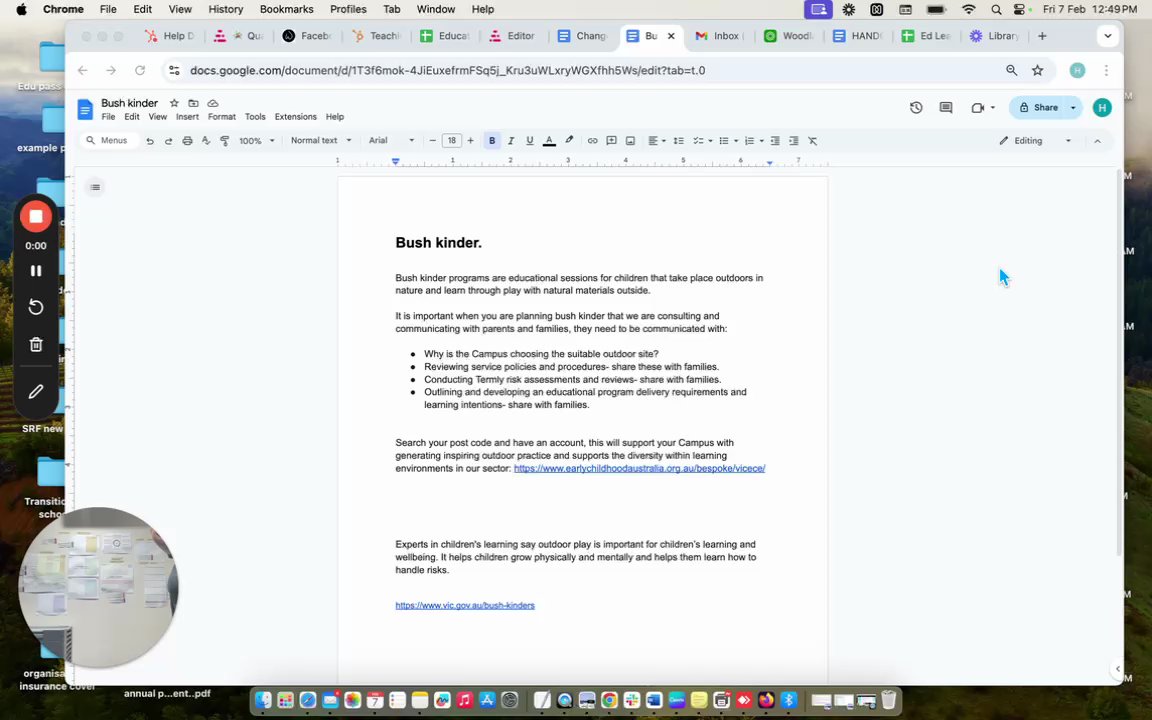Undo the last edit in Docs toolbar
Screen dimensions: 1152x720
pos(150,140)
